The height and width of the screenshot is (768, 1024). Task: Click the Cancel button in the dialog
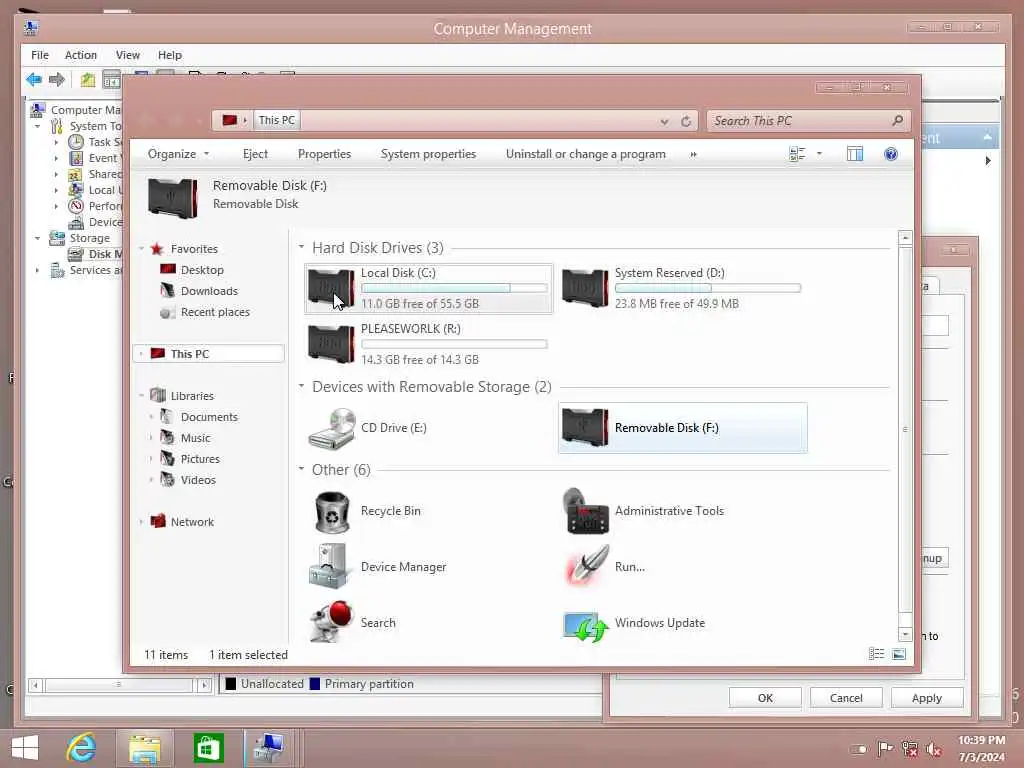pyautogui.click(x=846, y=697)
